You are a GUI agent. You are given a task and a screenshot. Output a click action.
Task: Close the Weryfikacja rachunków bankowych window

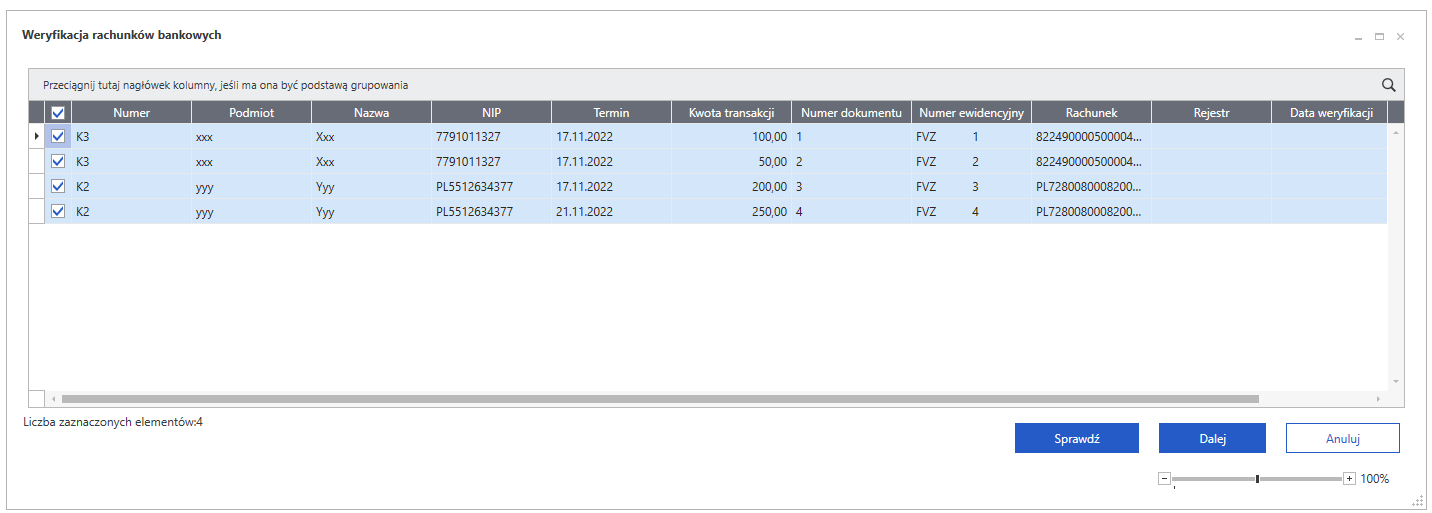(x=1400, y=36)
